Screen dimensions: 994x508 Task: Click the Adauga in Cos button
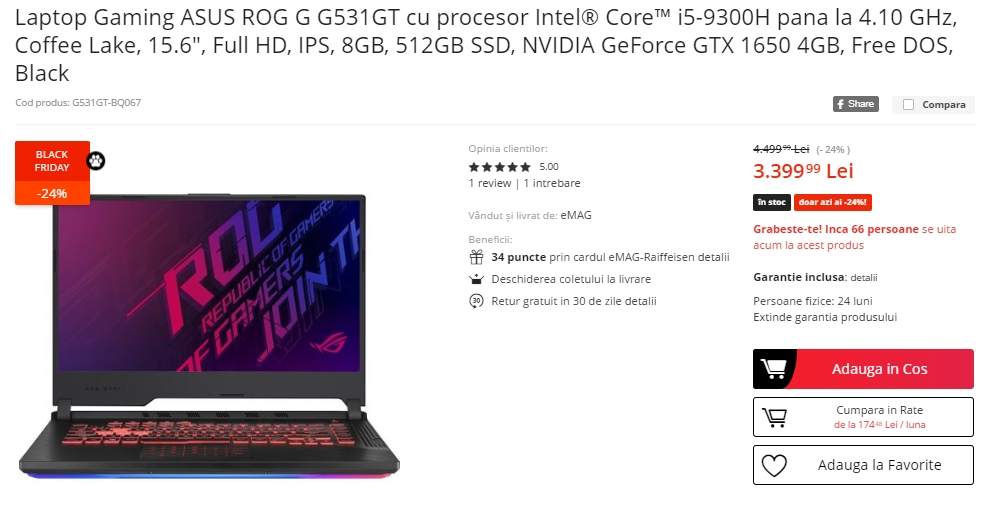tap(863, 369)
